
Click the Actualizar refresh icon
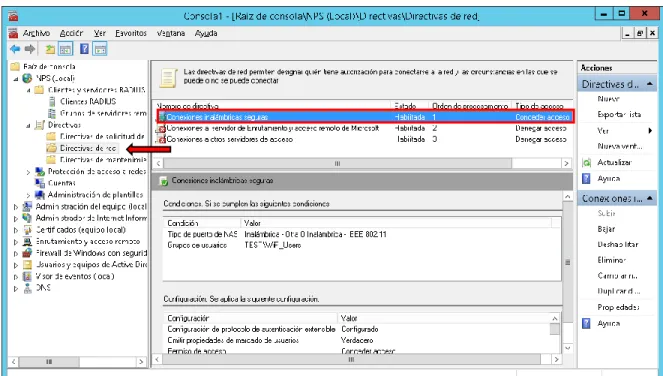click(x=586, y=162)
